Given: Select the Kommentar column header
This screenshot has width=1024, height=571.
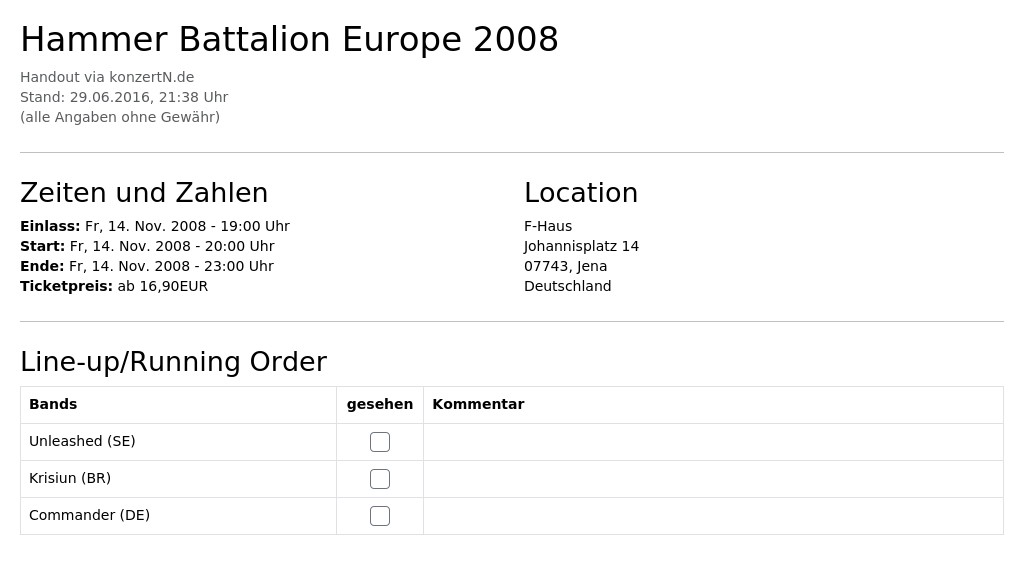Looking at the screenshot, I should click(x=478, y=404).
